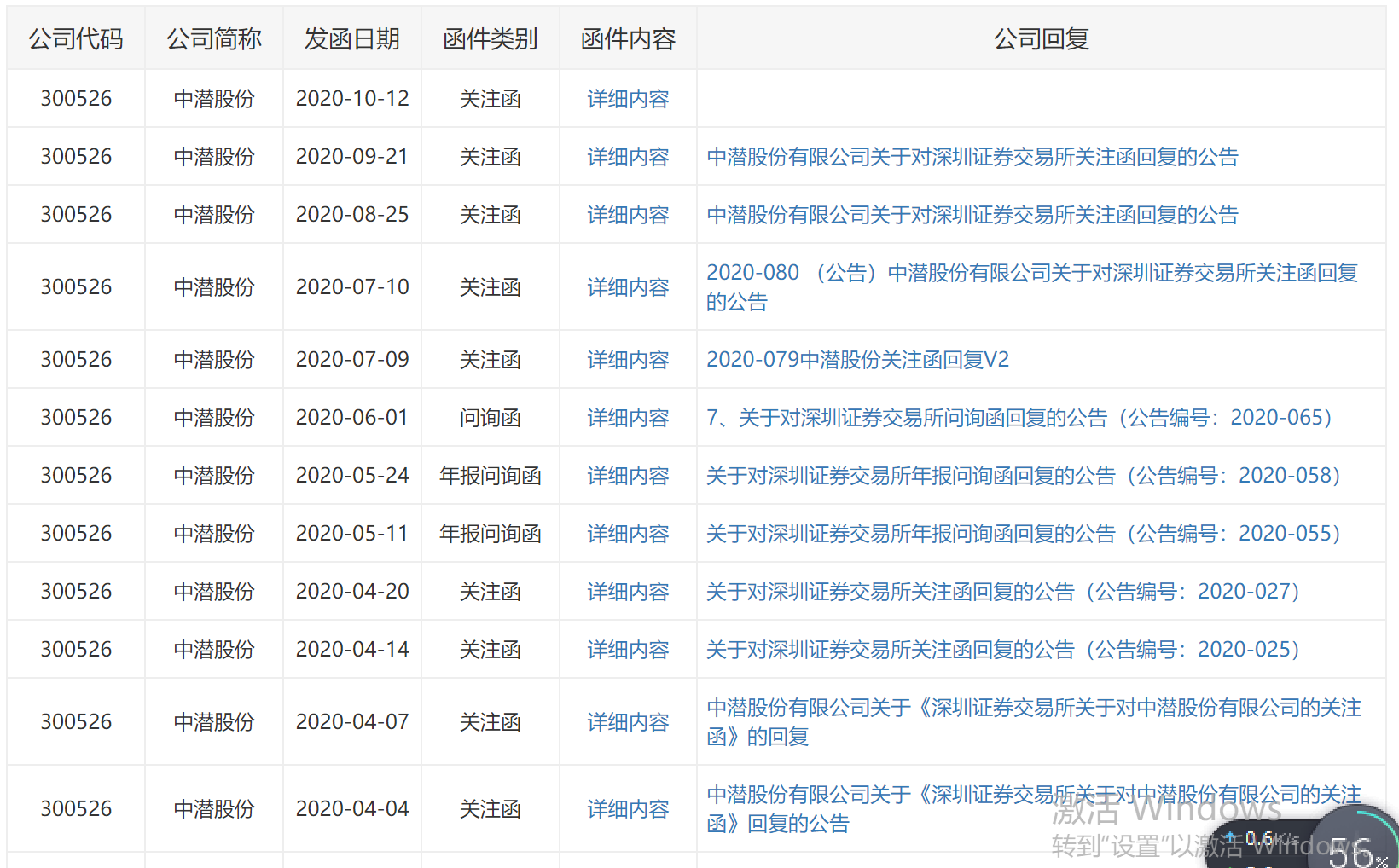1399x868 pixels.
Task: Click the 发函日期 column header
Action: pyautogui.click(x=352, y=39)
